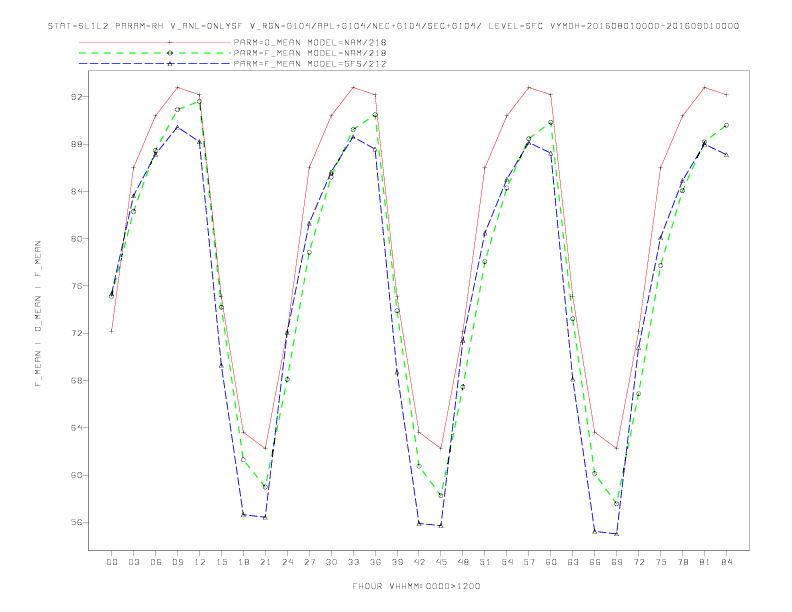Click y-axis tick label 84
The height and width of the screenshot is (612, 792).
pyautogui.click(x=77, y=191)
